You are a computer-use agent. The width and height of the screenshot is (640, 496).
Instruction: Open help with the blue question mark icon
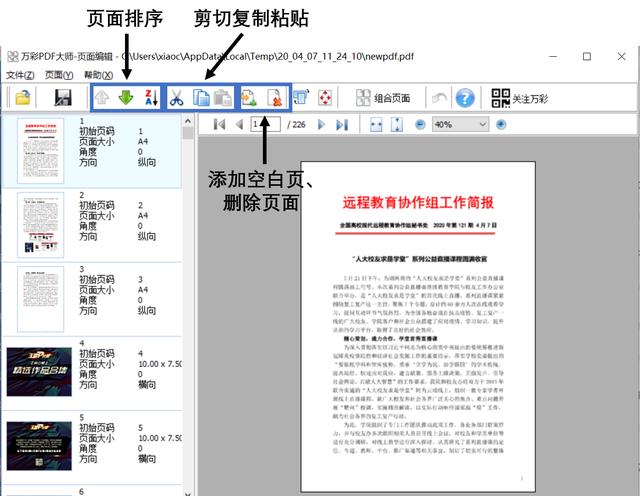pyautogui.click(x=465, y=98)
